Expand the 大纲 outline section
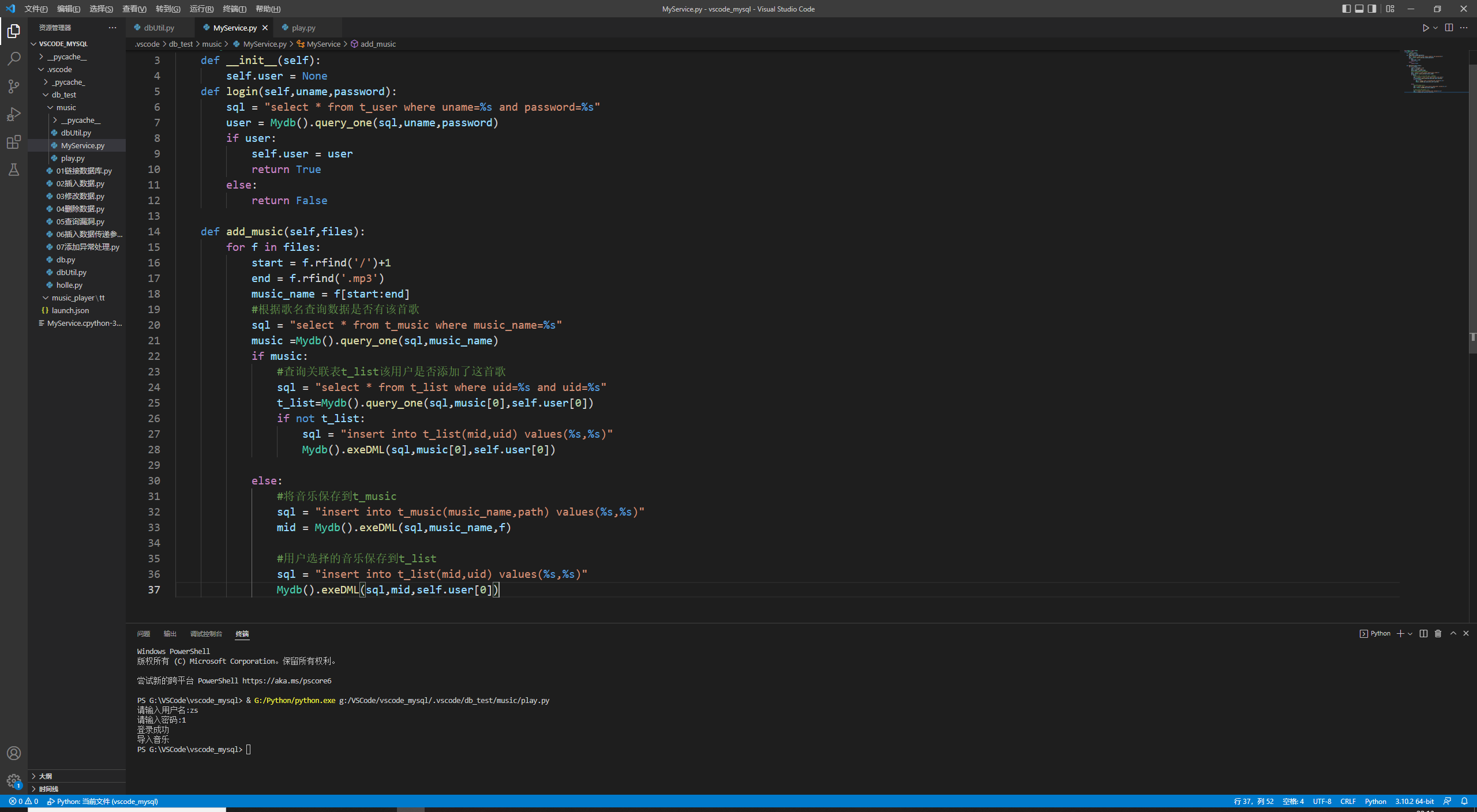Viewport: 1477px width, 812px height. click(x=77, y=776)
